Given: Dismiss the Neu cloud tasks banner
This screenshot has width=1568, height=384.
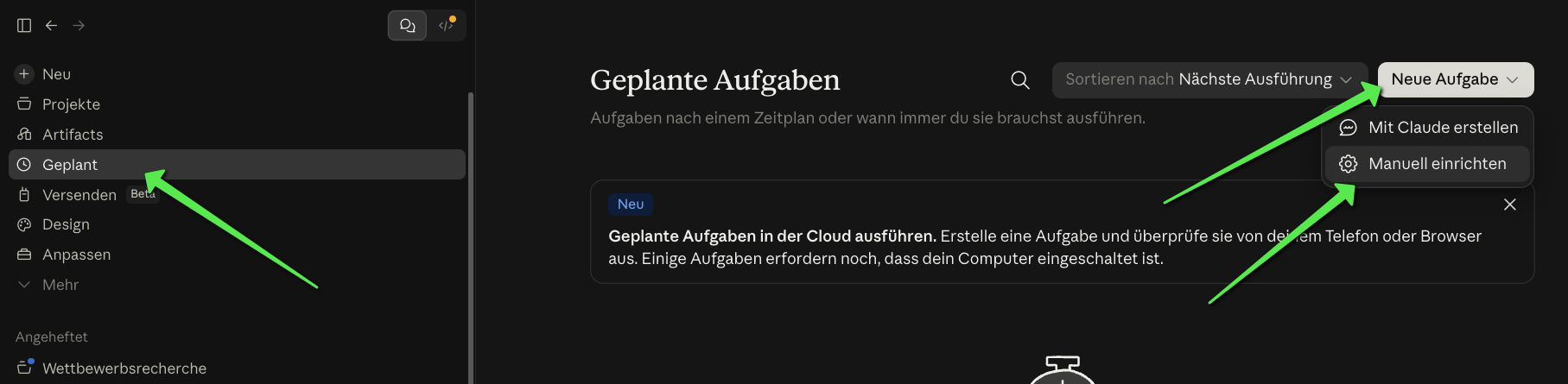Looking at the screenshot, I should pyautogui.click(x=1510, y=205).
